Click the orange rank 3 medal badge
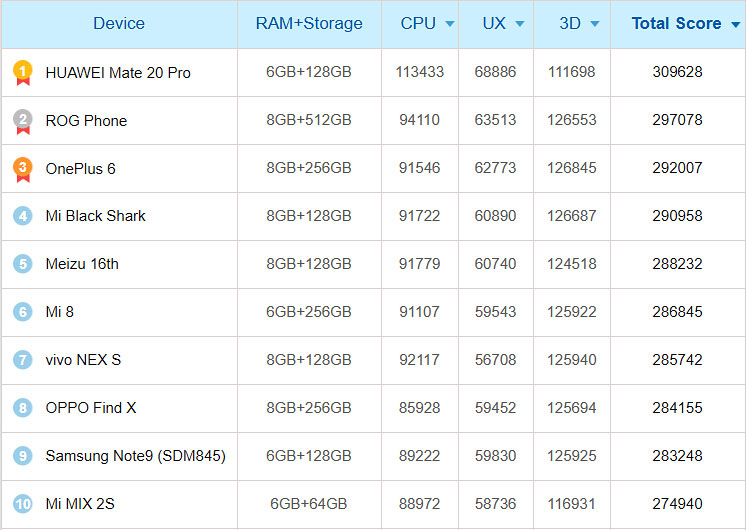The image size is (747, 530). click(x=22, y=169)
